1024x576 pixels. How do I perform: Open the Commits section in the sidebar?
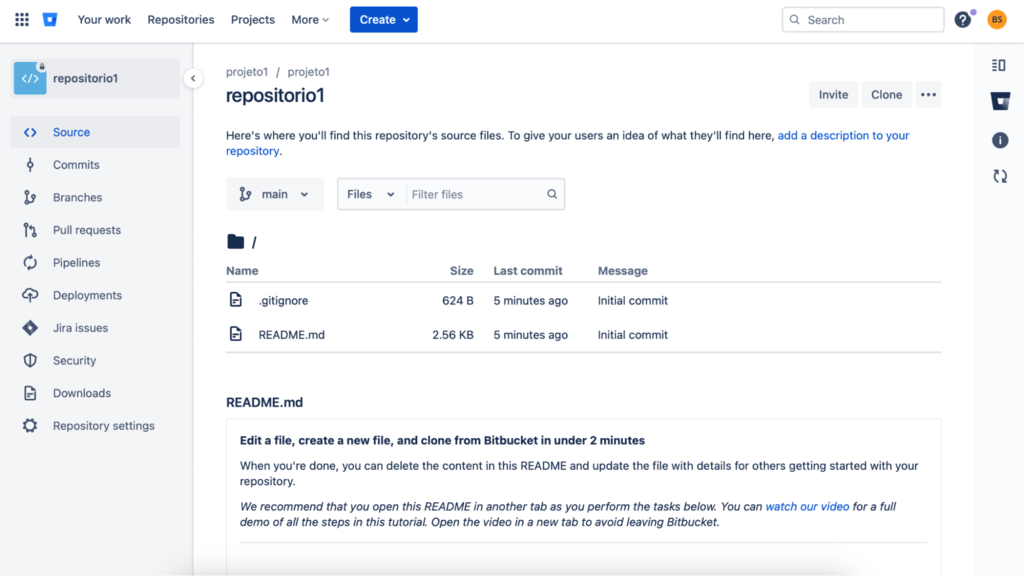pyautogui.click(x=76, y=164)
